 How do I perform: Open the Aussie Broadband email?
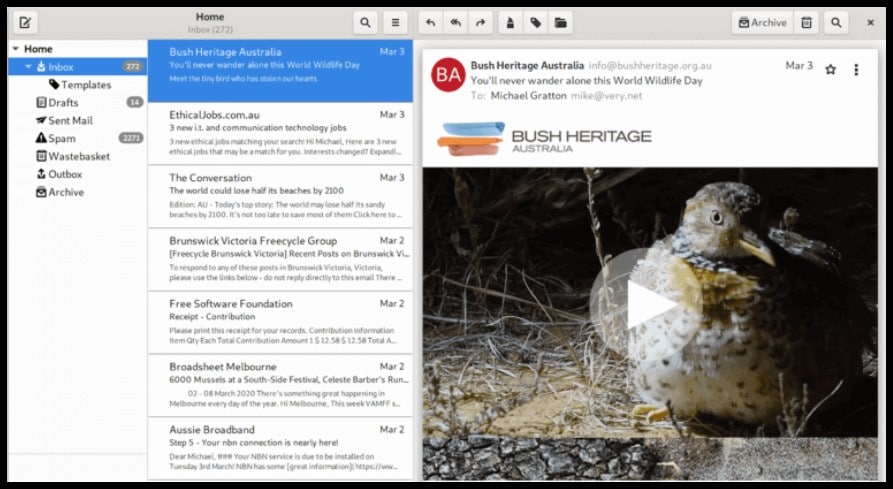tap(280, 449)
